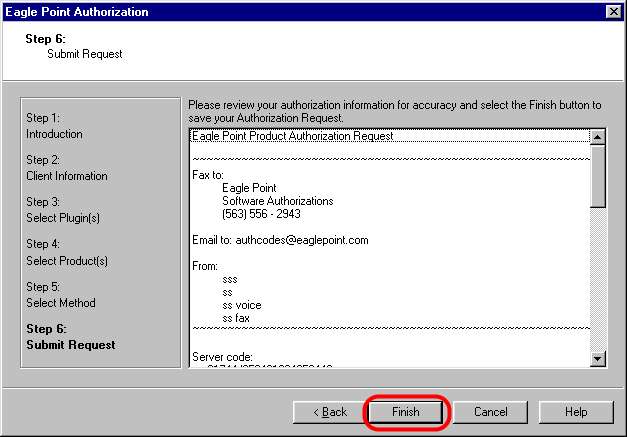The image size is (627, 437).
Task: Click the scroll down arrow in request text
Action: [597, 359]
